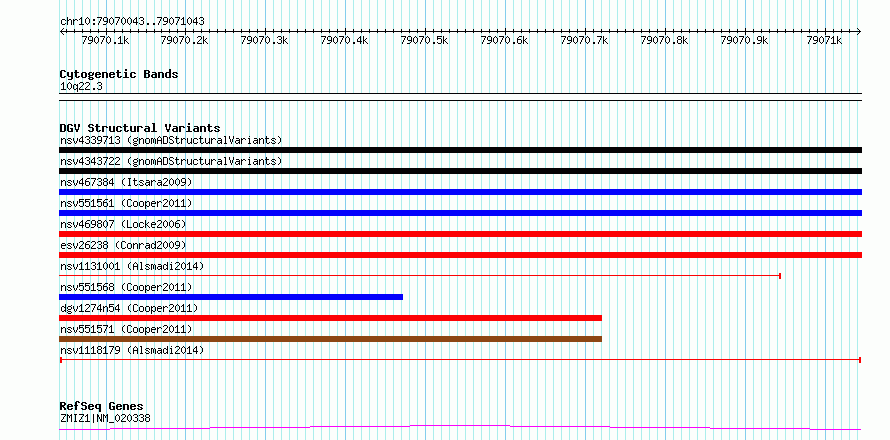Select variant label nsv551561 (Cooper2011)
The height and width of the screenshot is (440, 890).
[126, 203]
